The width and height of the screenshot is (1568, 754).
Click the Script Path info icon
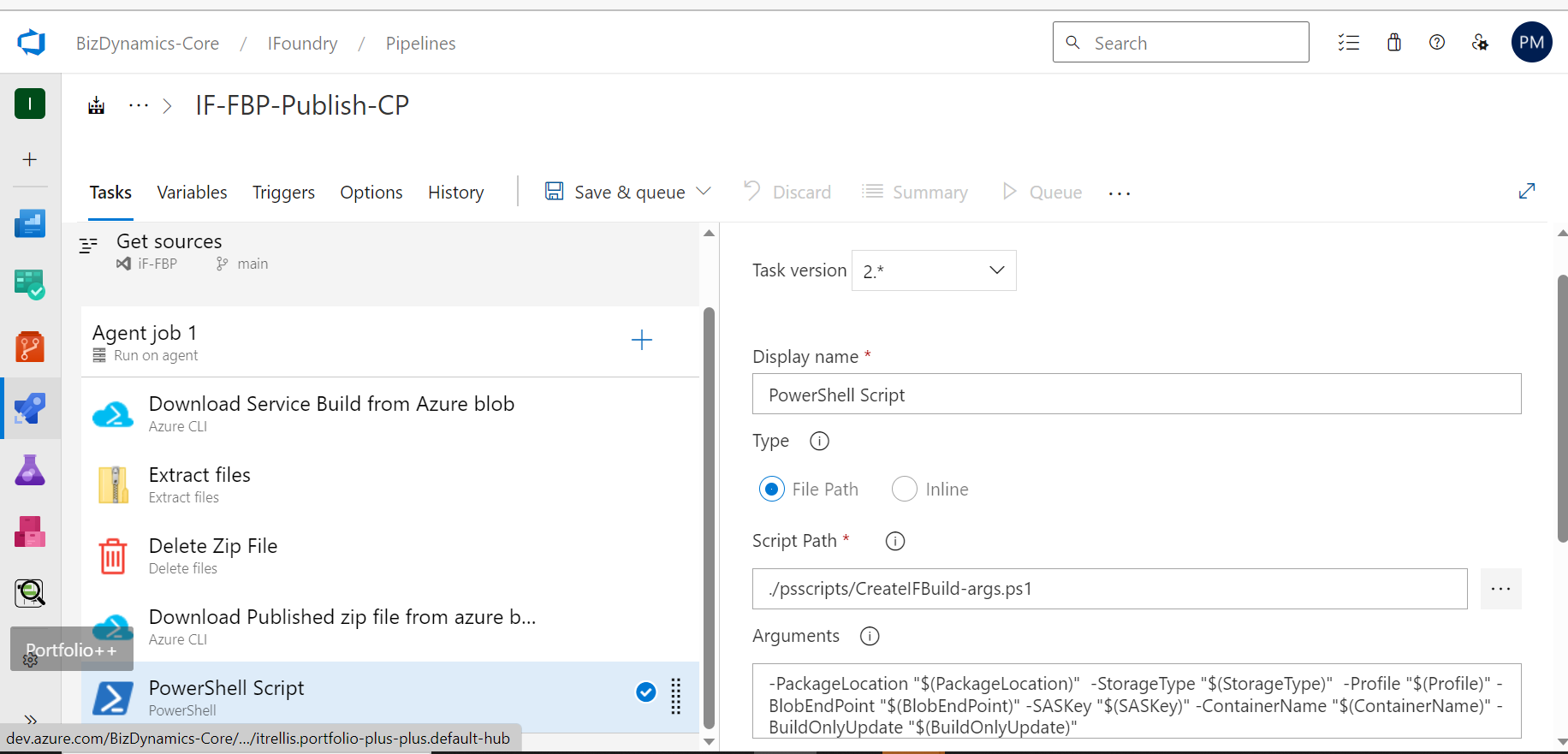pos(895,541)
